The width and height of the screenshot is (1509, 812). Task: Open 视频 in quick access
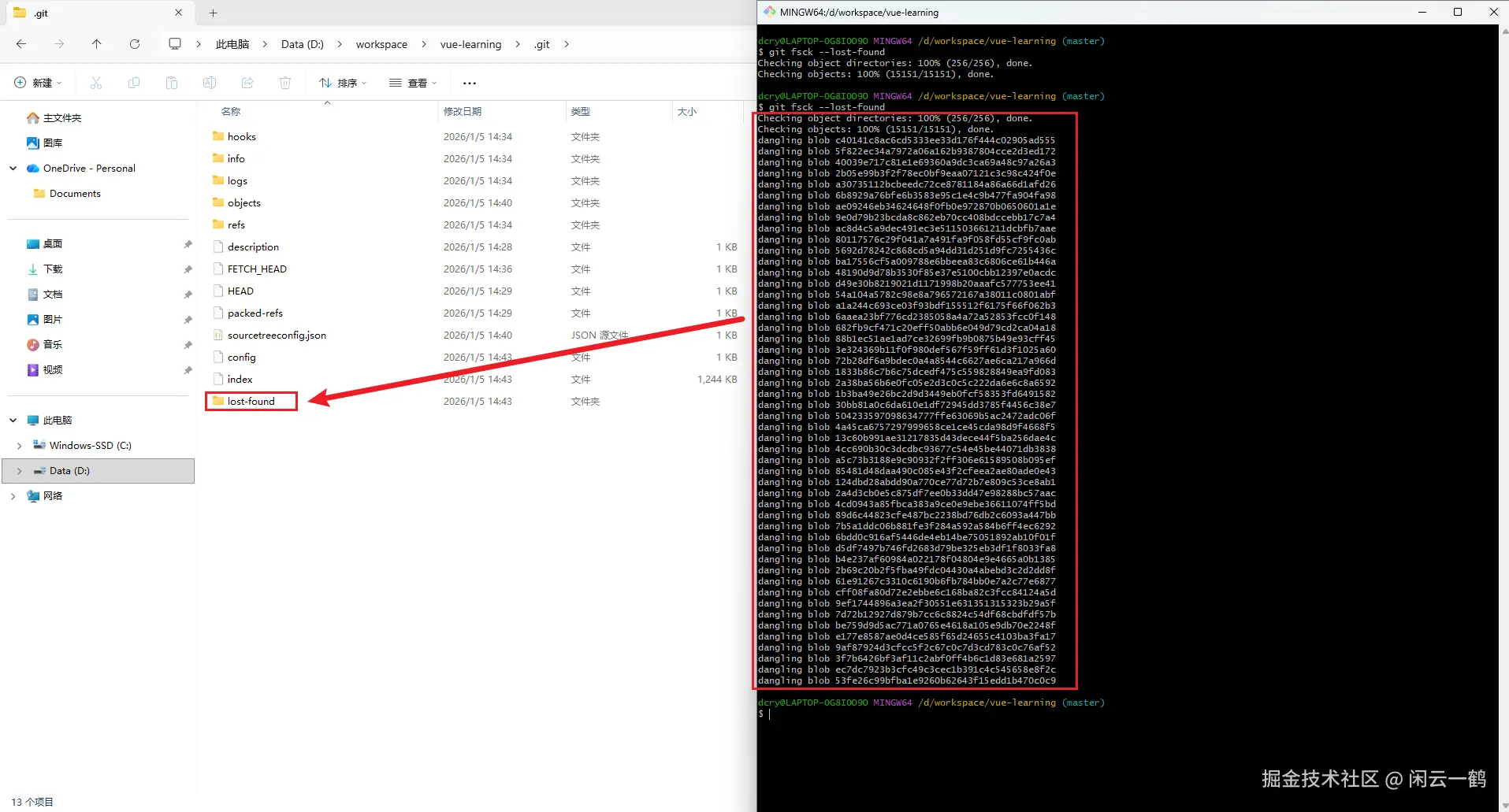[x=44, y=369]
